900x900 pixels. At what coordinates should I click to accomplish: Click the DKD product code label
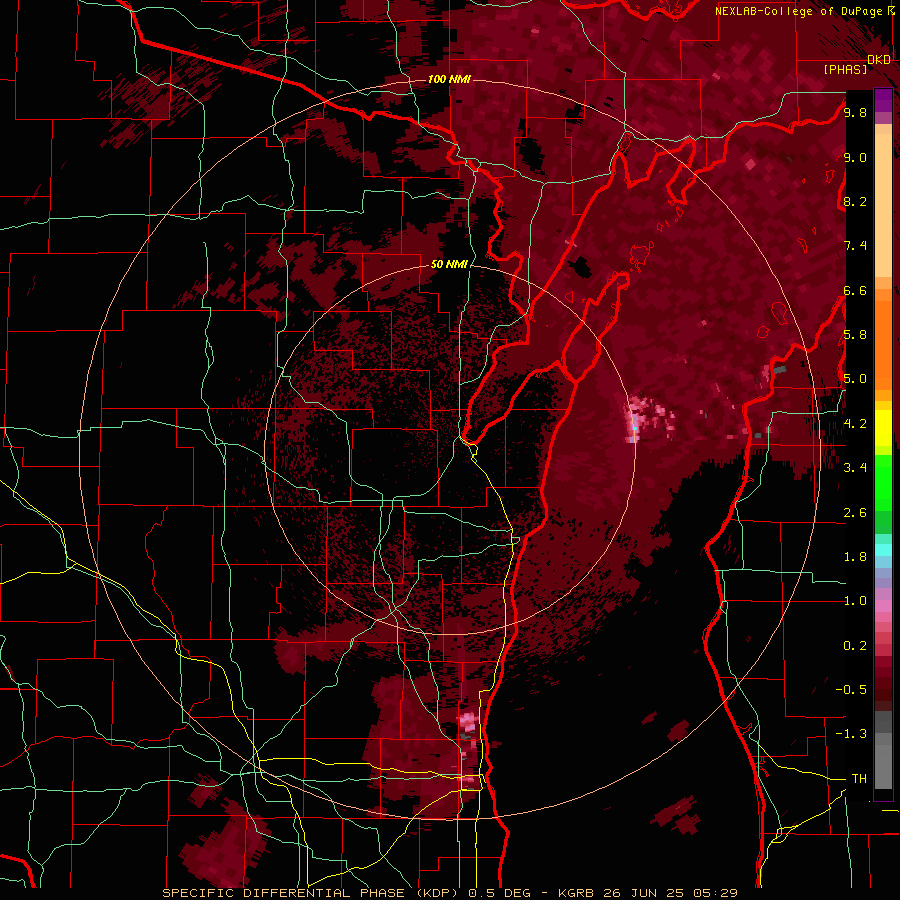tap(879, 59)
